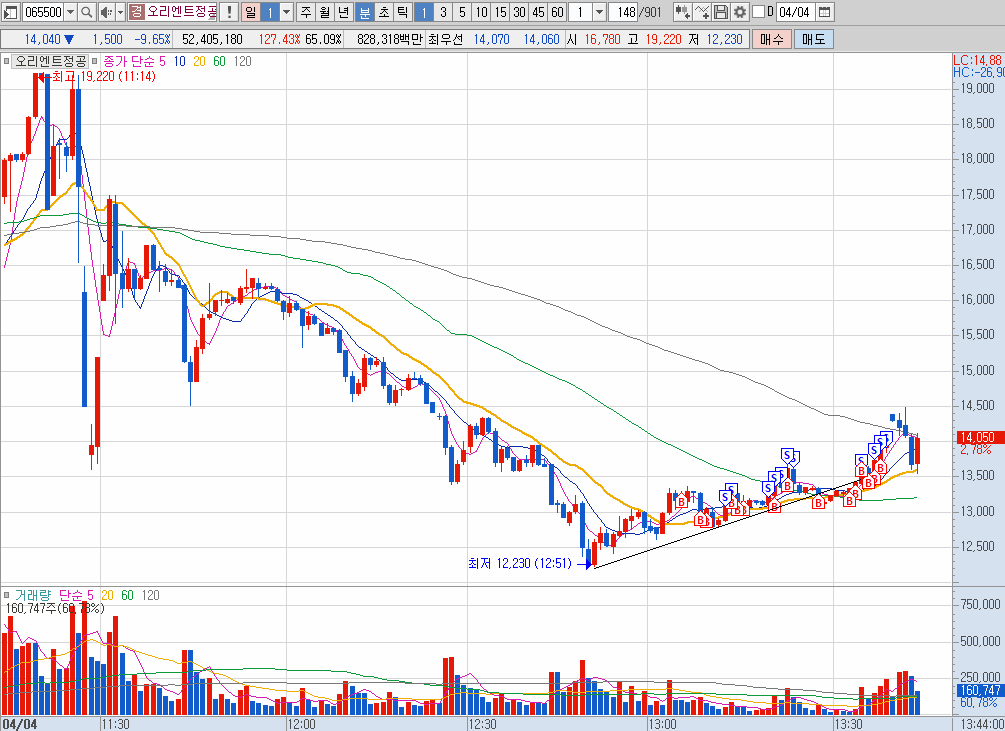Expand the period count dropdown after 60

click(599, 12)
